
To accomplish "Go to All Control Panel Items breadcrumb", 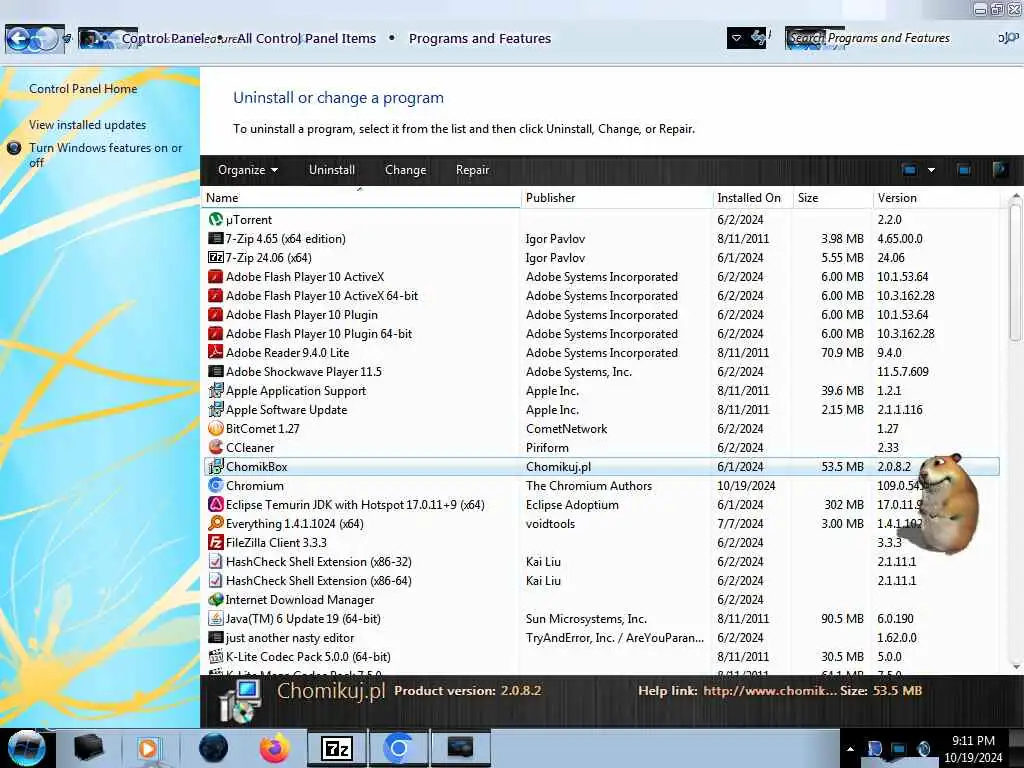I will tap(306, 39).
